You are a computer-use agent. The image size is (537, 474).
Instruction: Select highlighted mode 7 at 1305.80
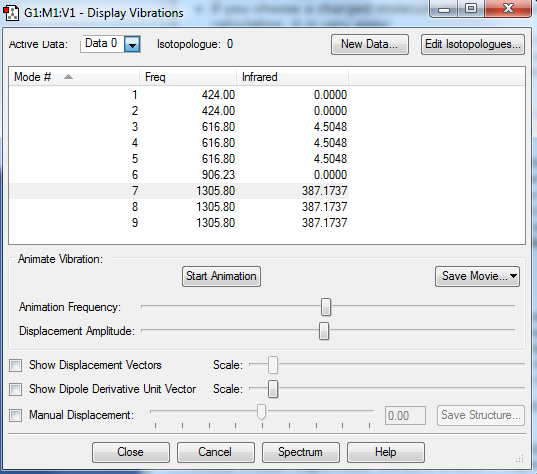179,191
